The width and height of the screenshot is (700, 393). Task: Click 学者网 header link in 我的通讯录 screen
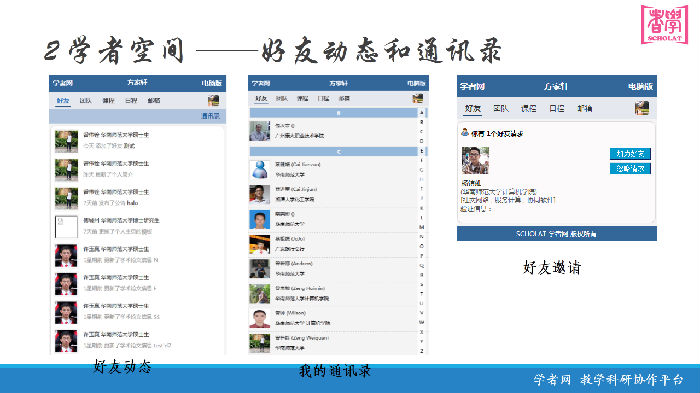pyautogui.click(x=261, y=84)
